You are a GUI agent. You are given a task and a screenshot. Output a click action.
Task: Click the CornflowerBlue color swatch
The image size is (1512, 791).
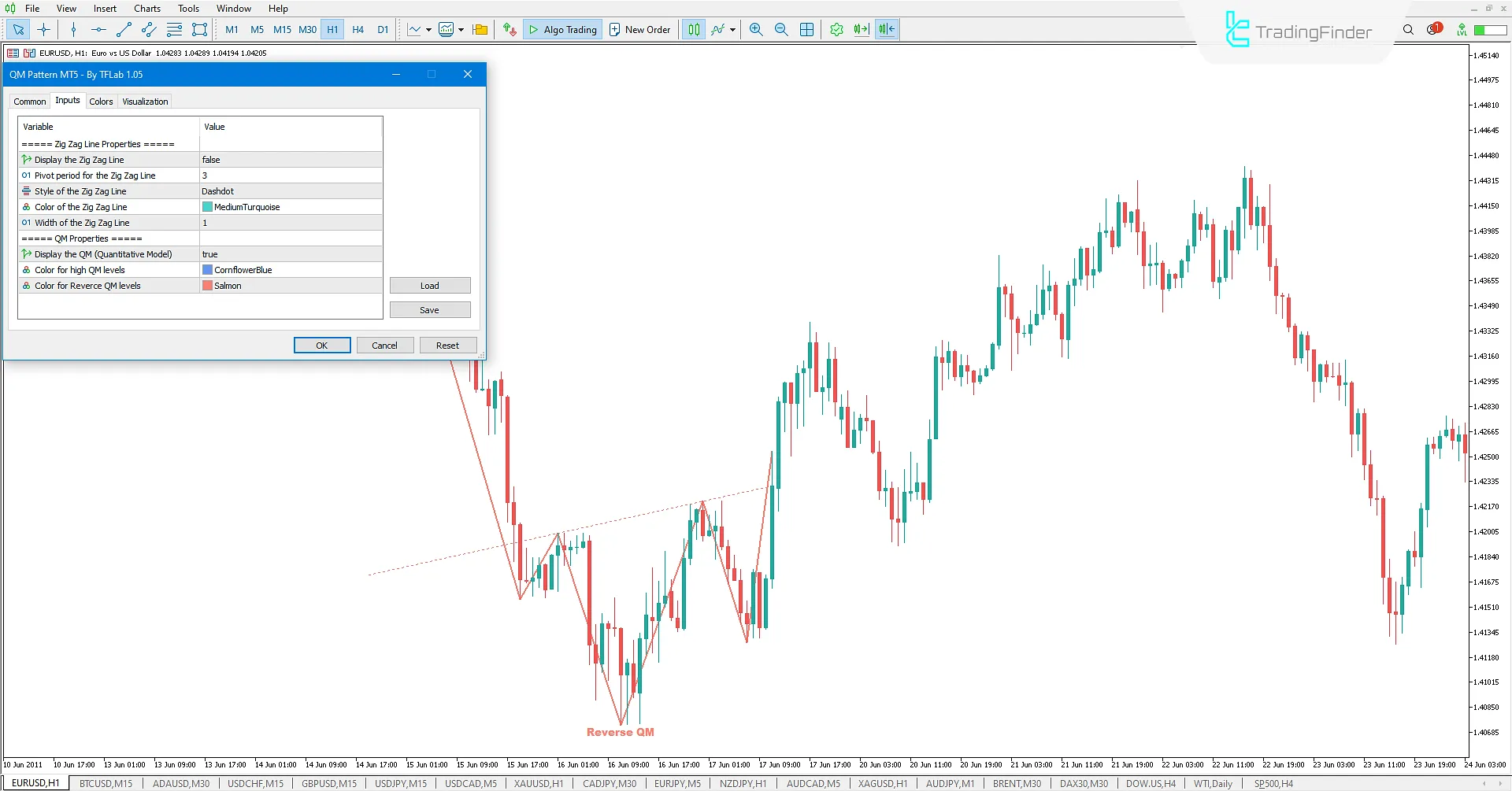click(208, 270)
